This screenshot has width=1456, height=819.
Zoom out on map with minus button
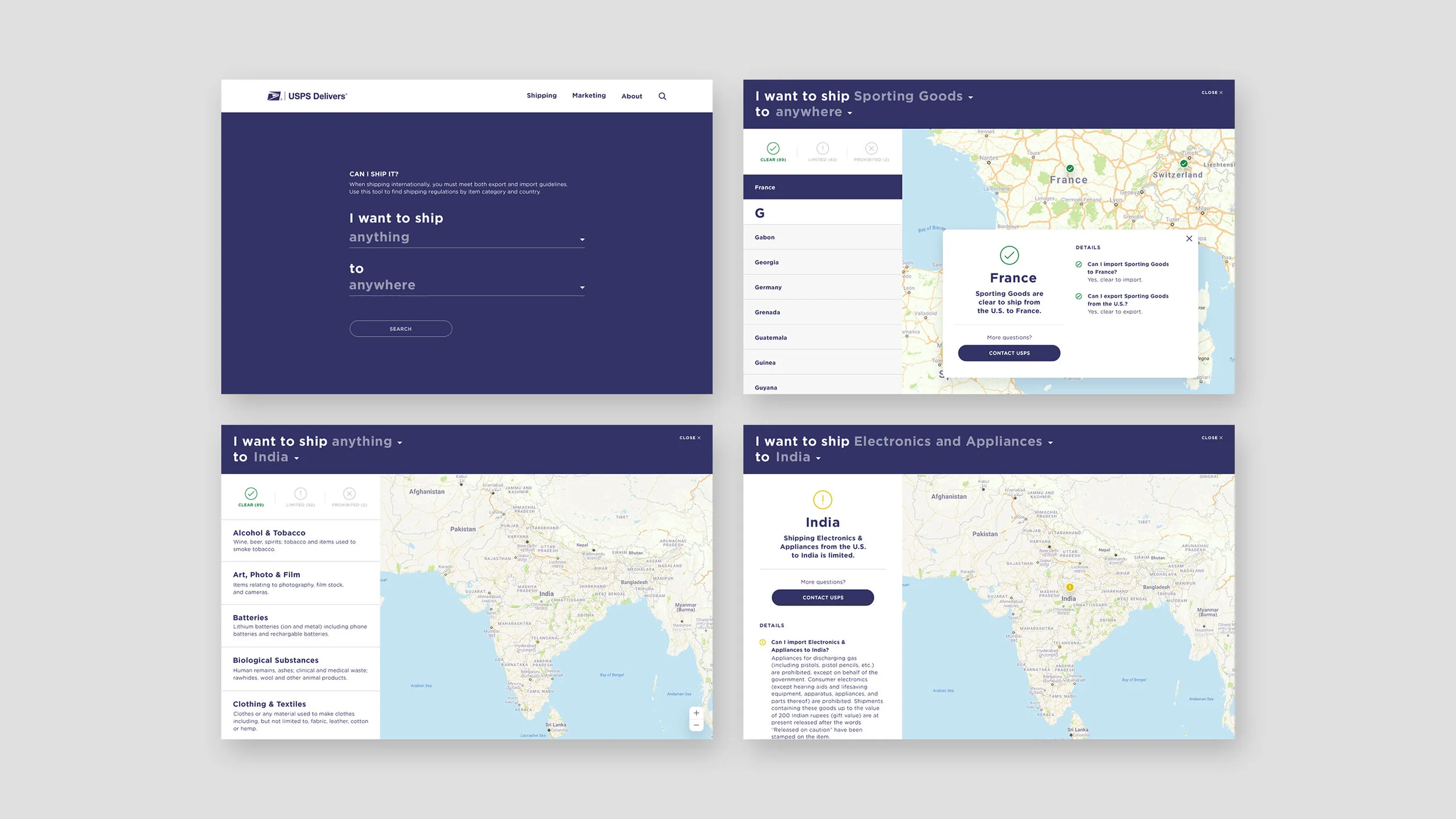(696, 726)
